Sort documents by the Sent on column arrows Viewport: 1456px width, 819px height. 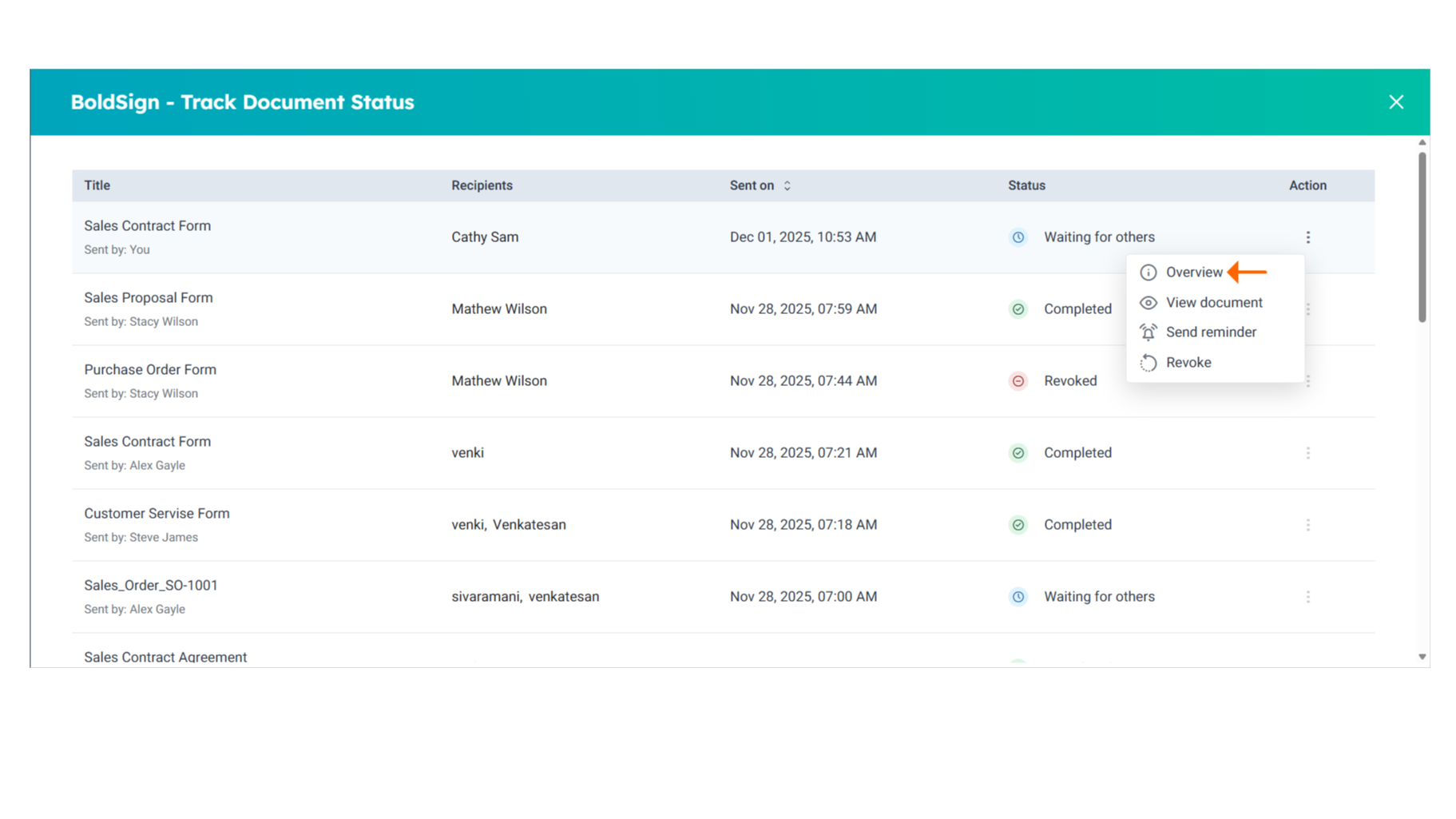pos(787,185)
